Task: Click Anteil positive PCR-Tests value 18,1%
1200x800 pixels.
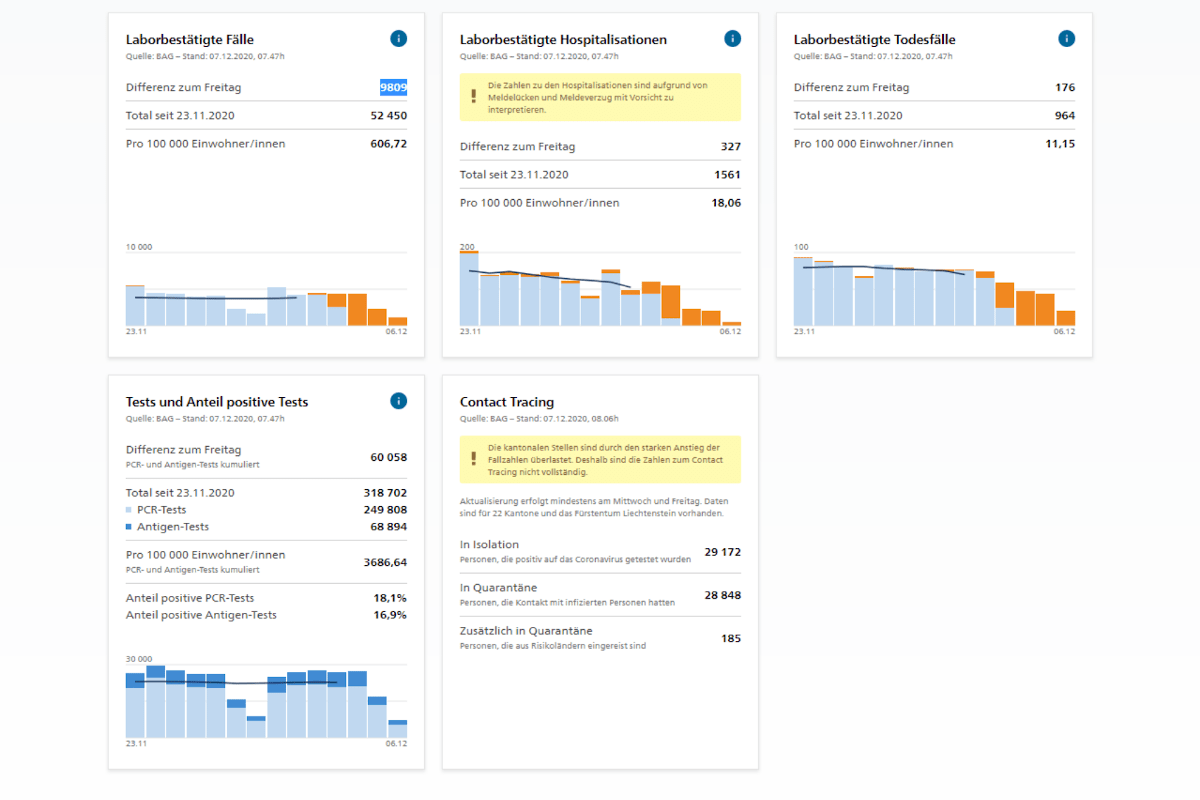Action: [x=390, y=597]
